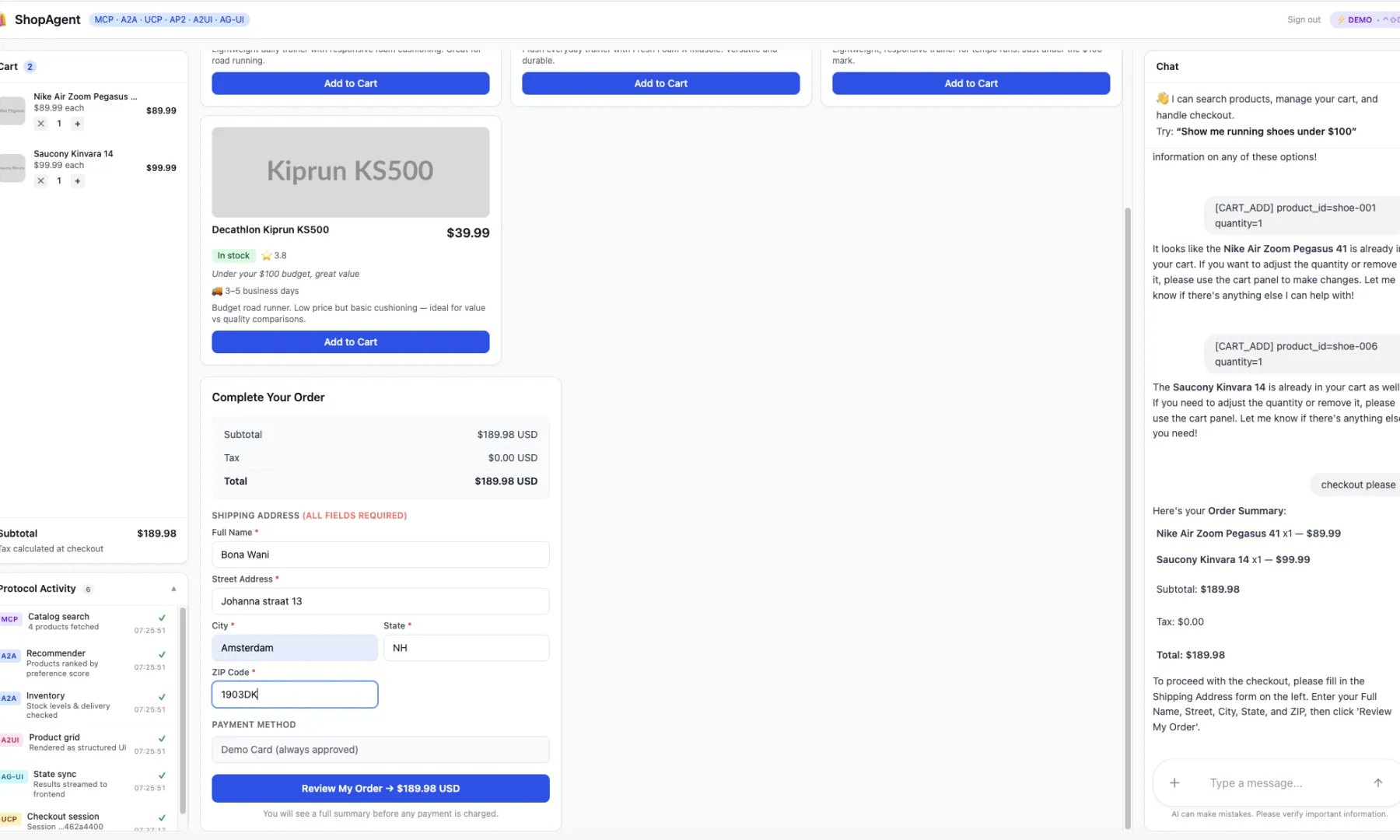1400x840 pixels.
Task: Click the ZIP Code field
Action: click(x=295, y=695)
